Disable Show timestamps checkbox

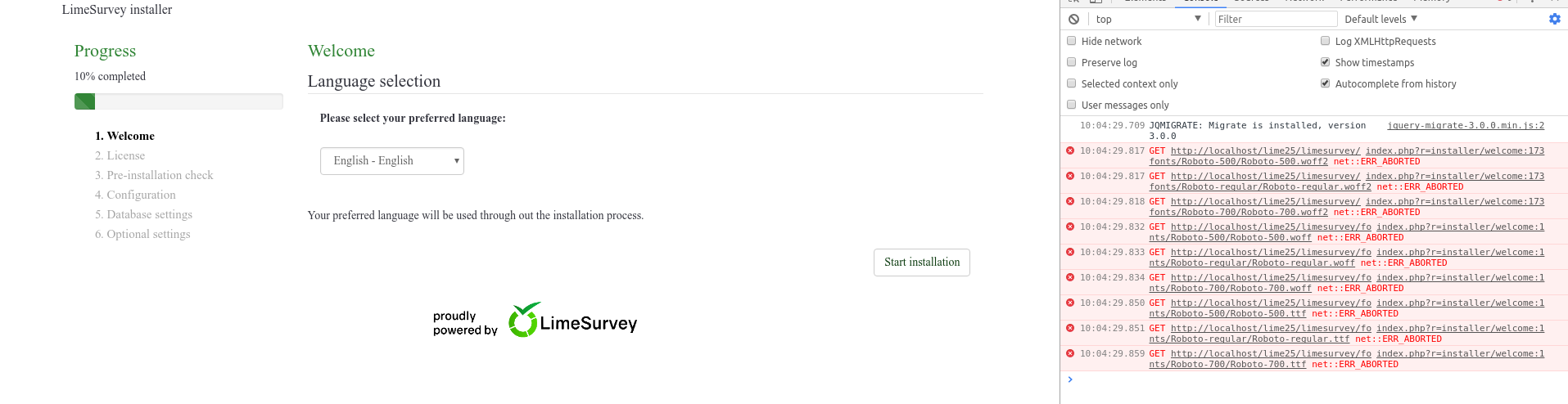pyautogui.click(x=1325, y=62)
